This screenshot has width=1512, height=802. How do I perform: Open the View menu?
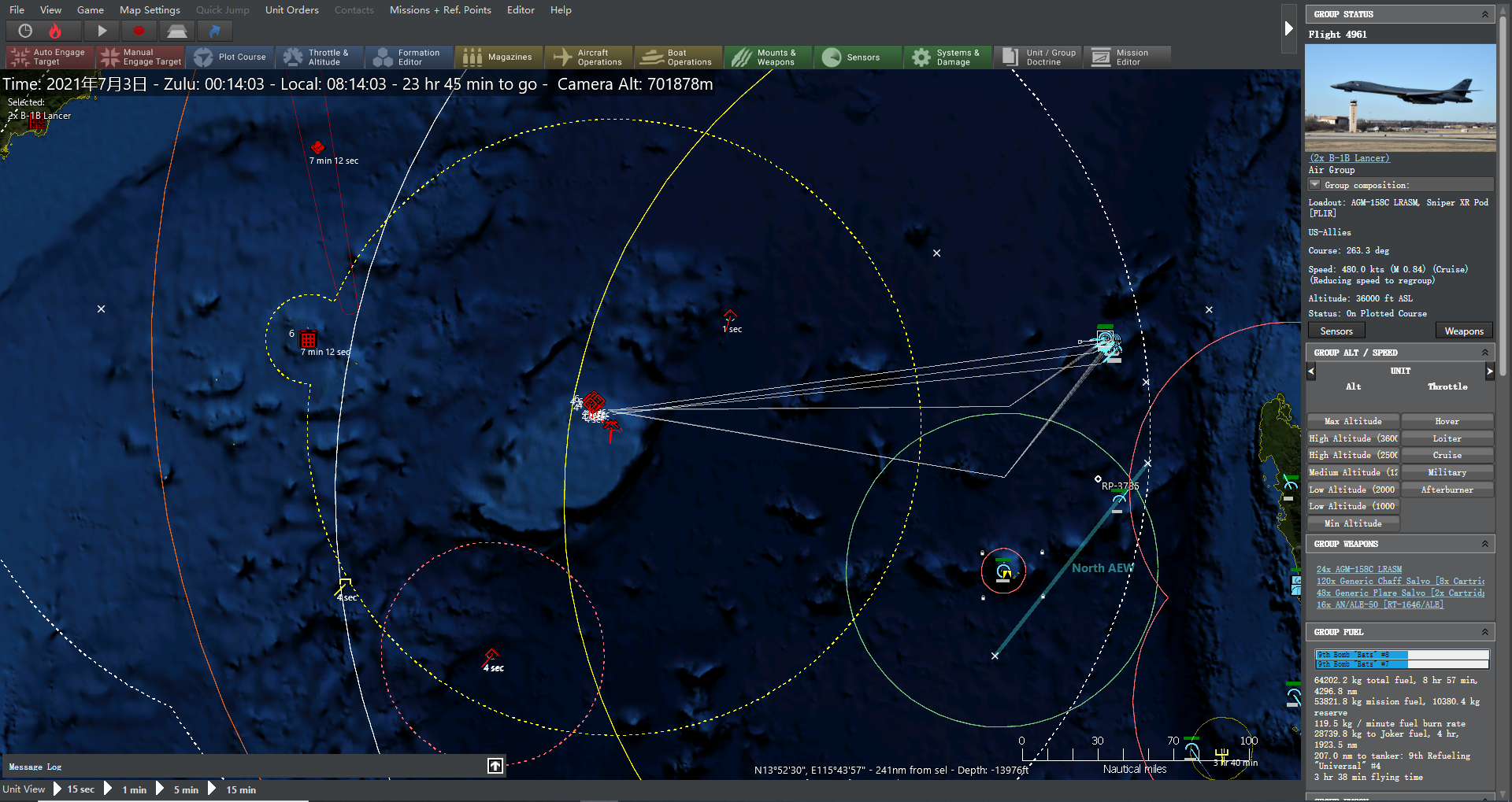click(50, 10)
